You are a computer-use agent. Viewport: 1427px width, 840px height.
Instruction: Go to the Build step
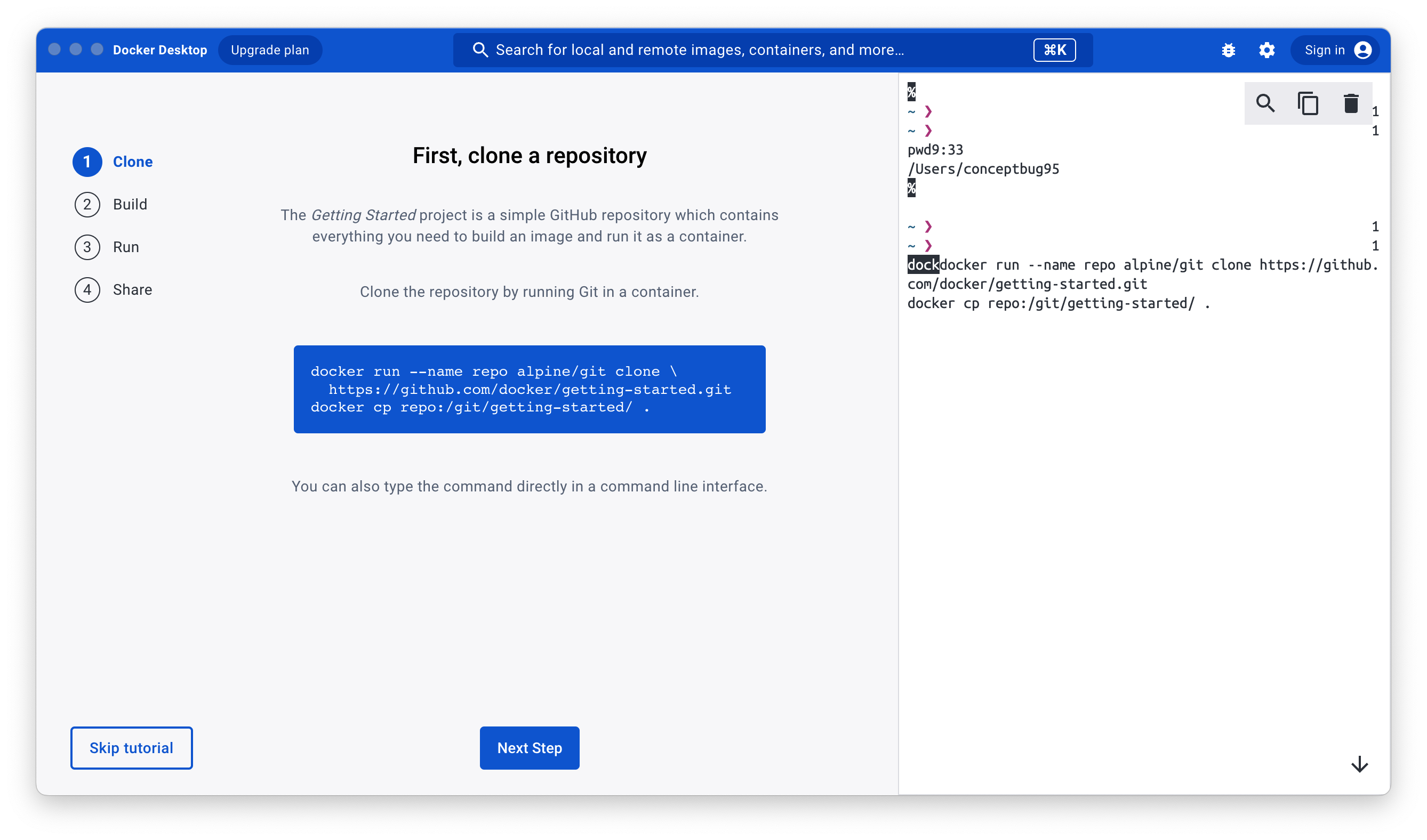click(130, 204)
